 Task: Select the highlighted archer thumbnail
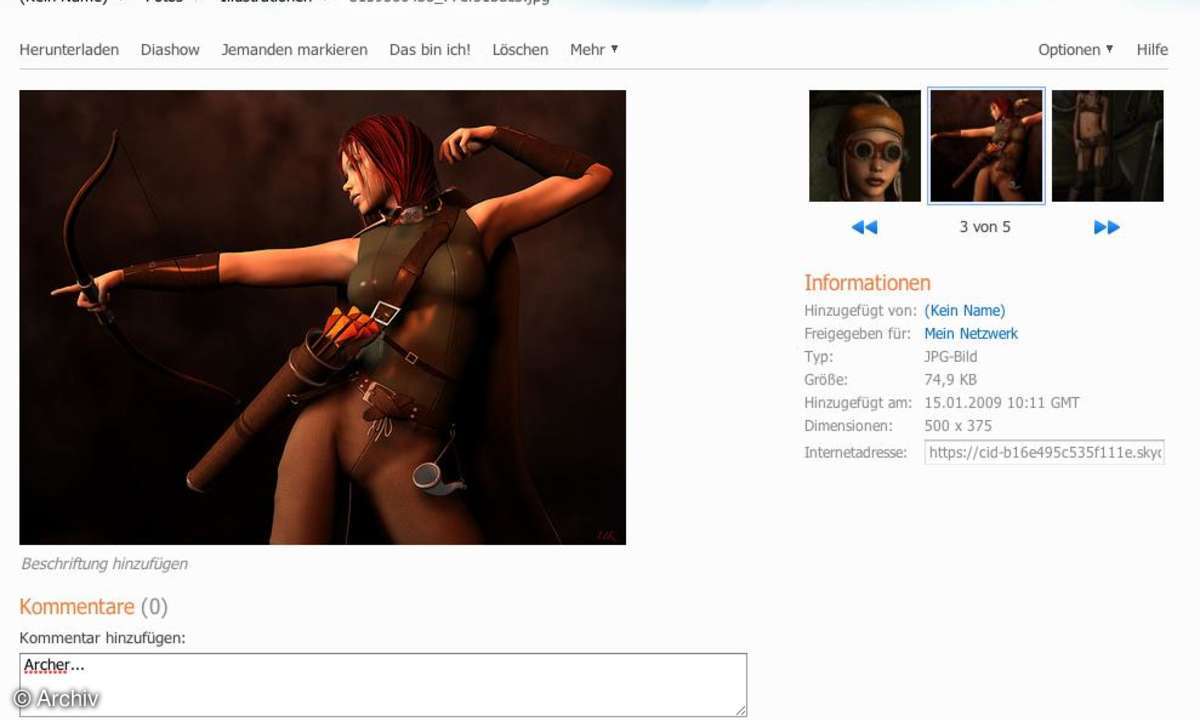pyautogui.click(x=986, y=146)
